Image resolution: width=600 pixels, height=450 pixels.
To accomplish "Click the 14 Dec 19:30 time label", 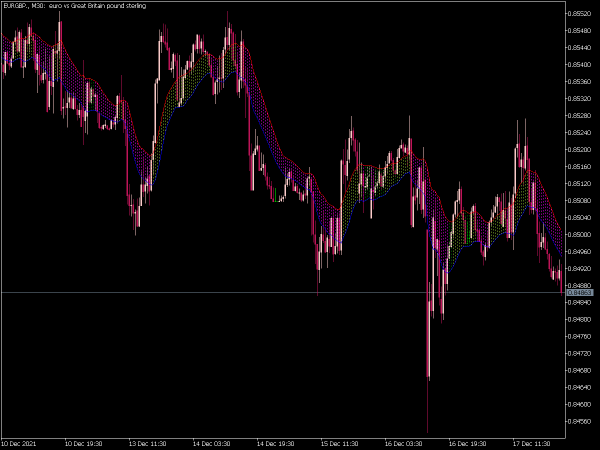I will click(275, 444).
